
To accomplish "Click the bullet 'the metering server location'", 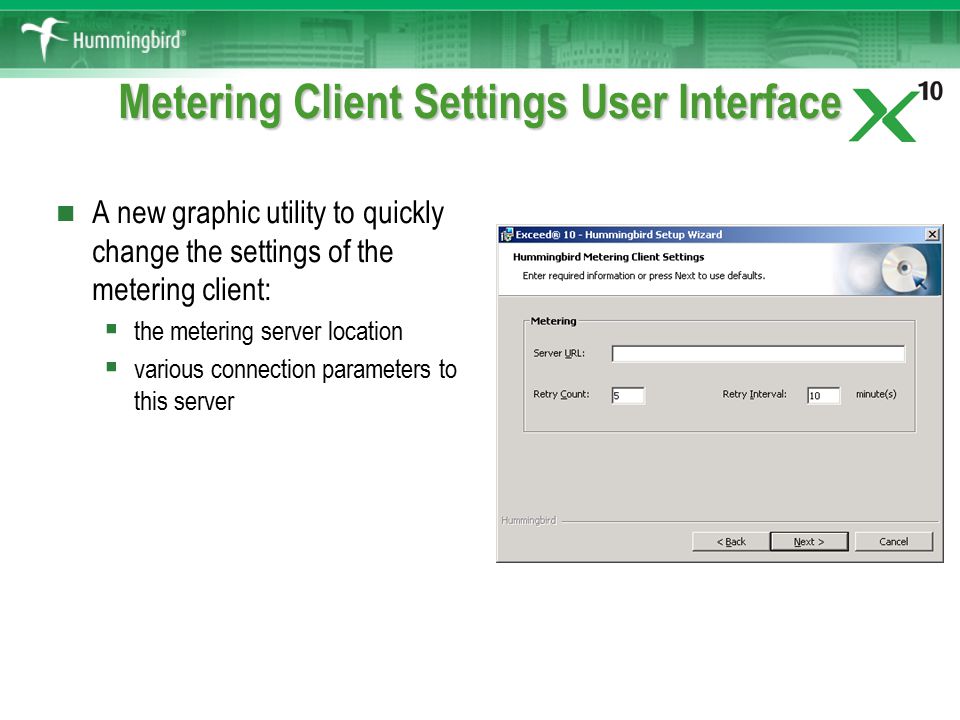I will [268, 331].
